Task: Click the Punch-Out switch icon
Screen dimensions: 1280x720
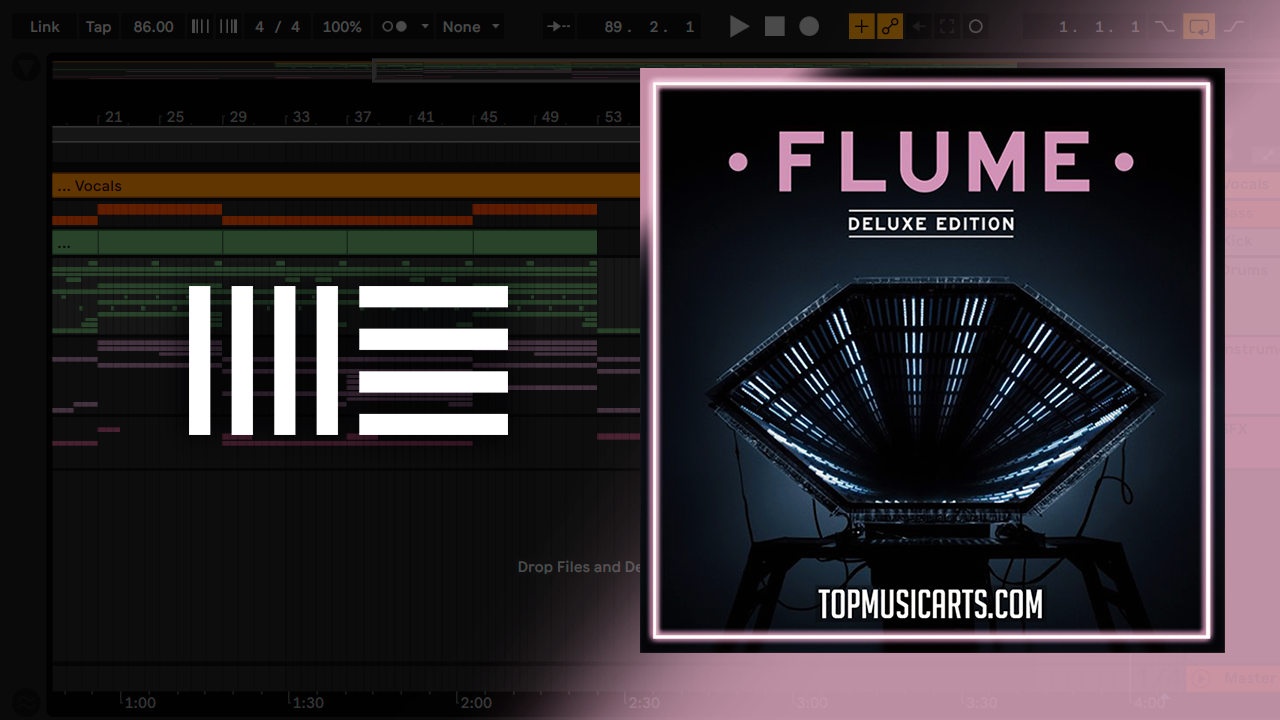Action: click(1233, 27)
